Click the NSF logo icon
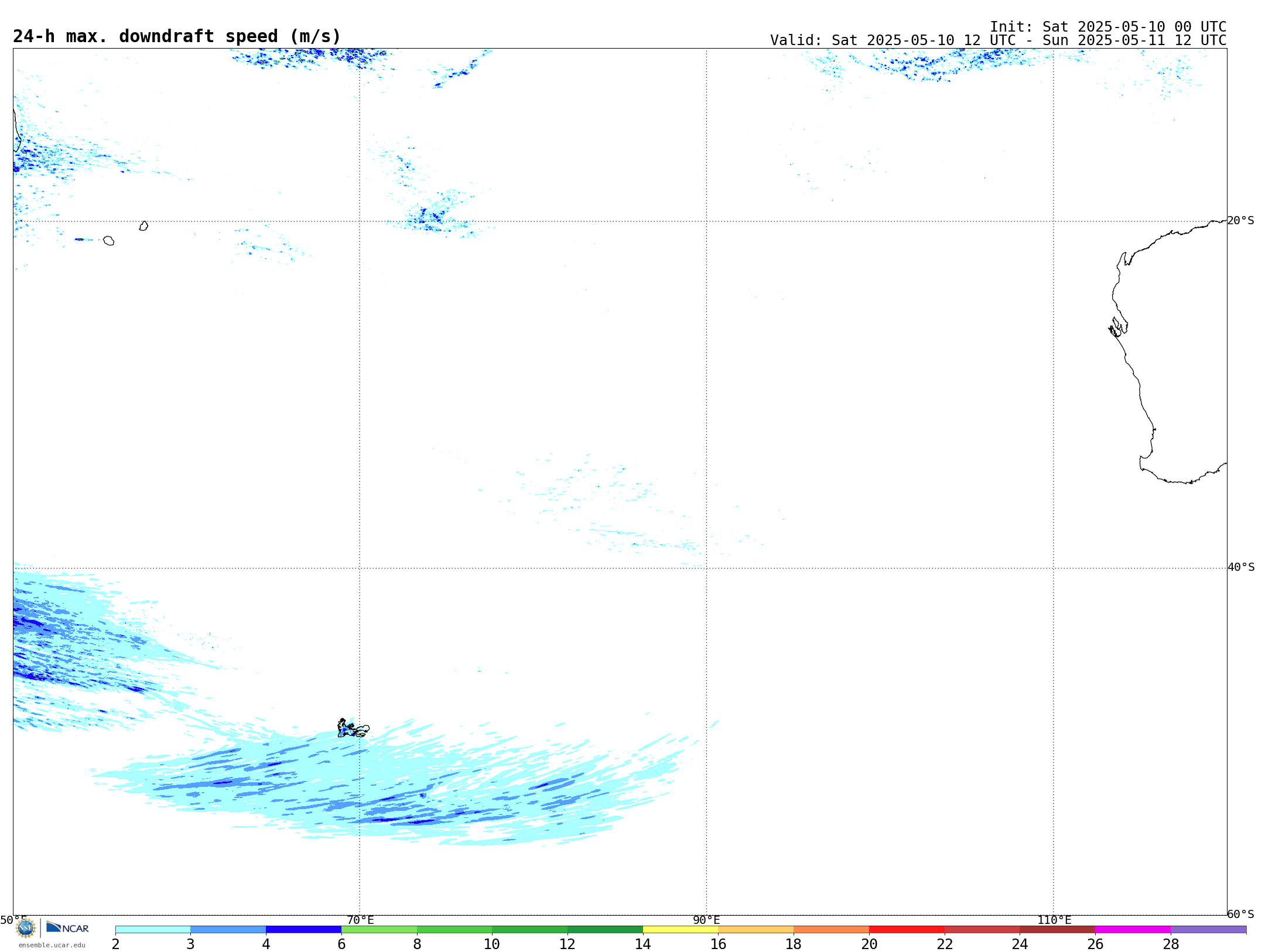 click(26, 928)
